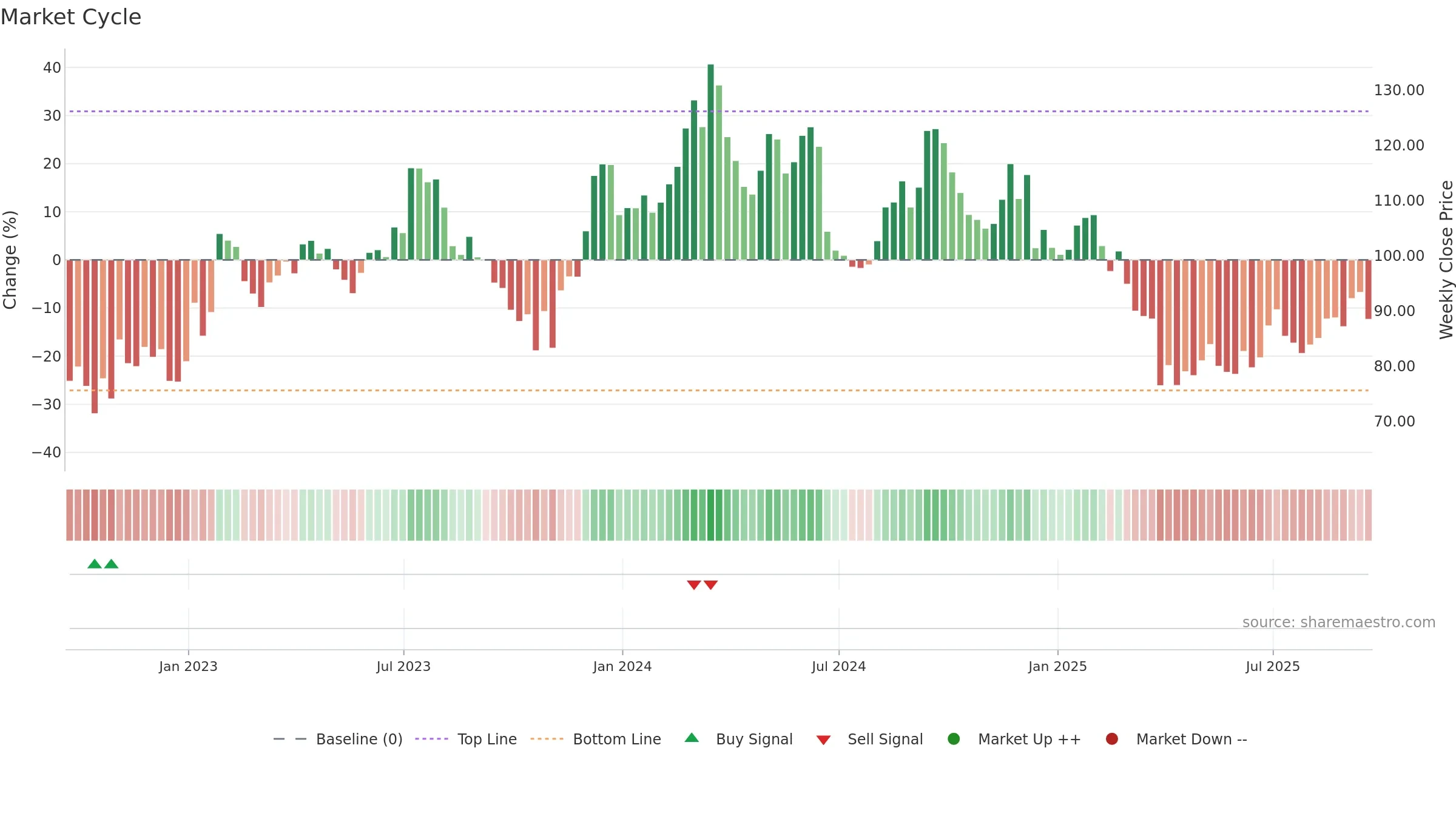
Task: Click the green Market Up circle icon
Action: coord(954,739)
